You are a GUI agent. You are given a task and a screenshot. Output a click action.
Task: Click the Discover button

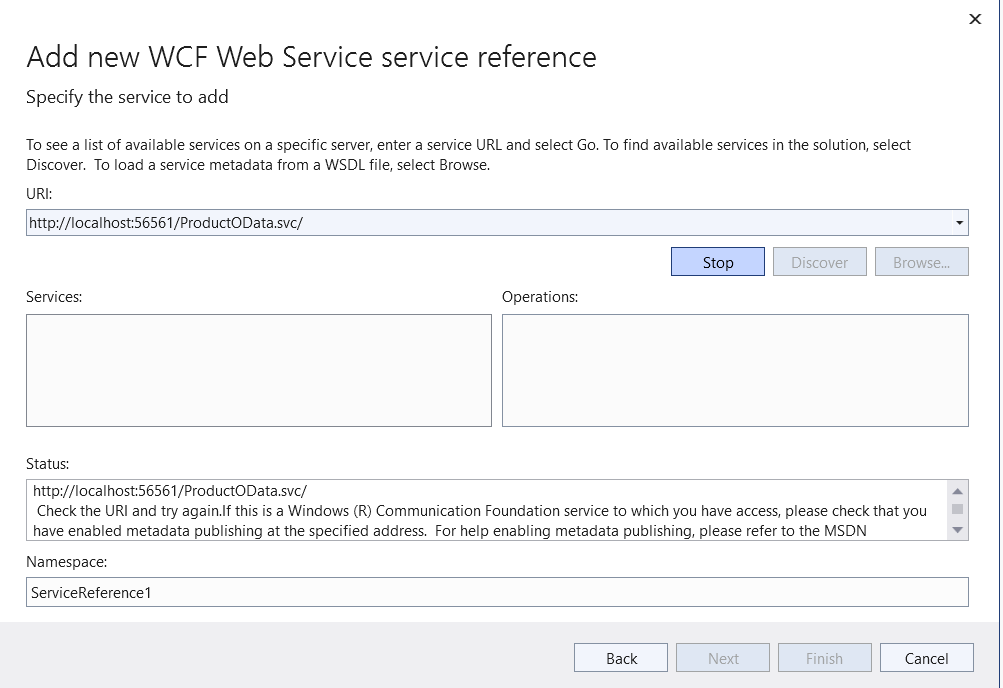[819, 262]
